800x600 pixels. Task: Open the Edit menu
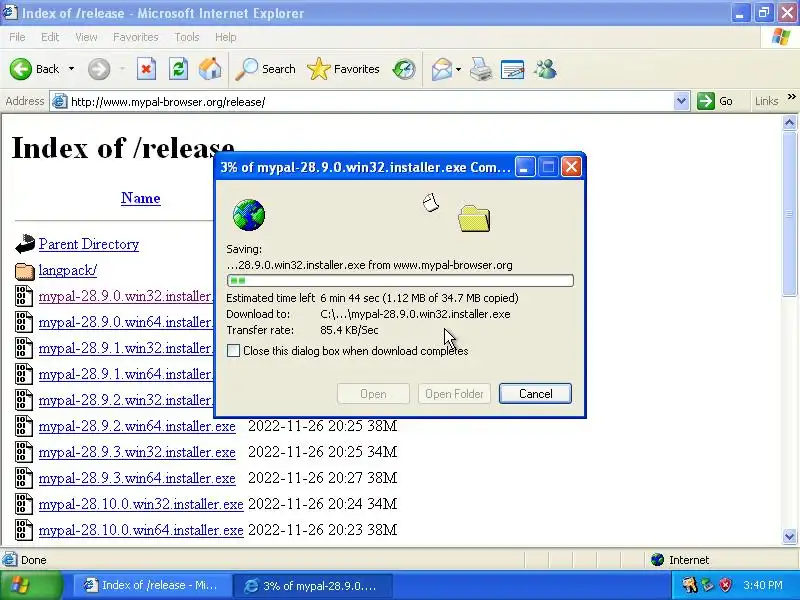click(50, 37)
